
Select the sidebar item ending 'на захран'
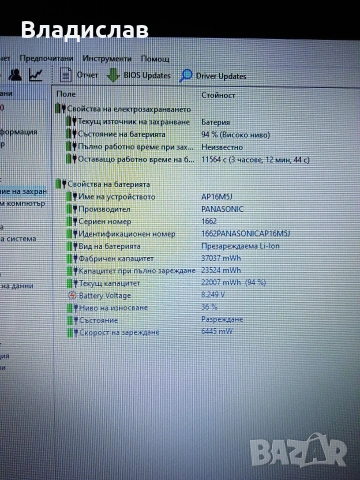23,192
